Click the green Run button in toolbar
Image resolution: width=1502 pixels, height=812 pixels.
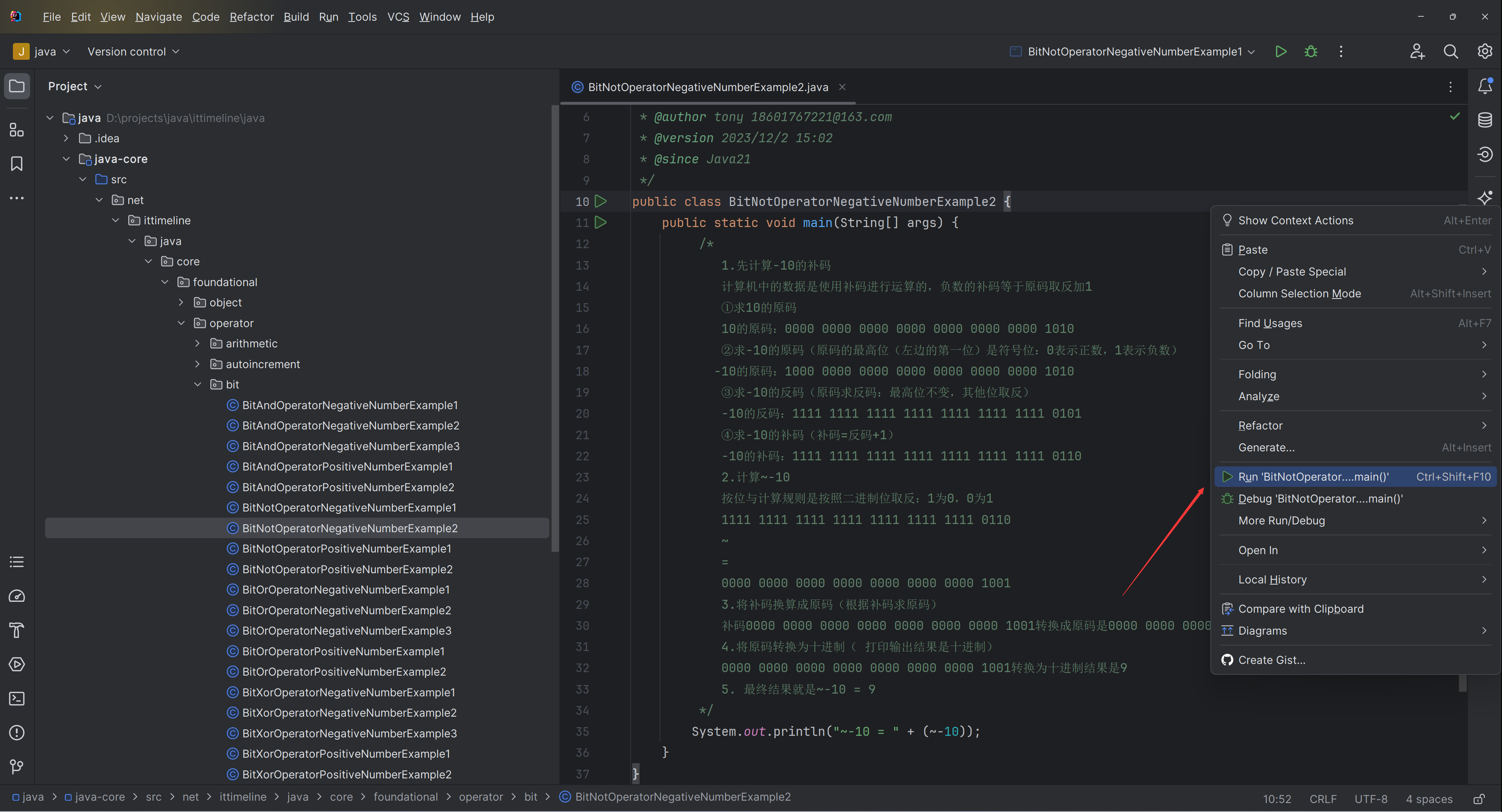1281,51
